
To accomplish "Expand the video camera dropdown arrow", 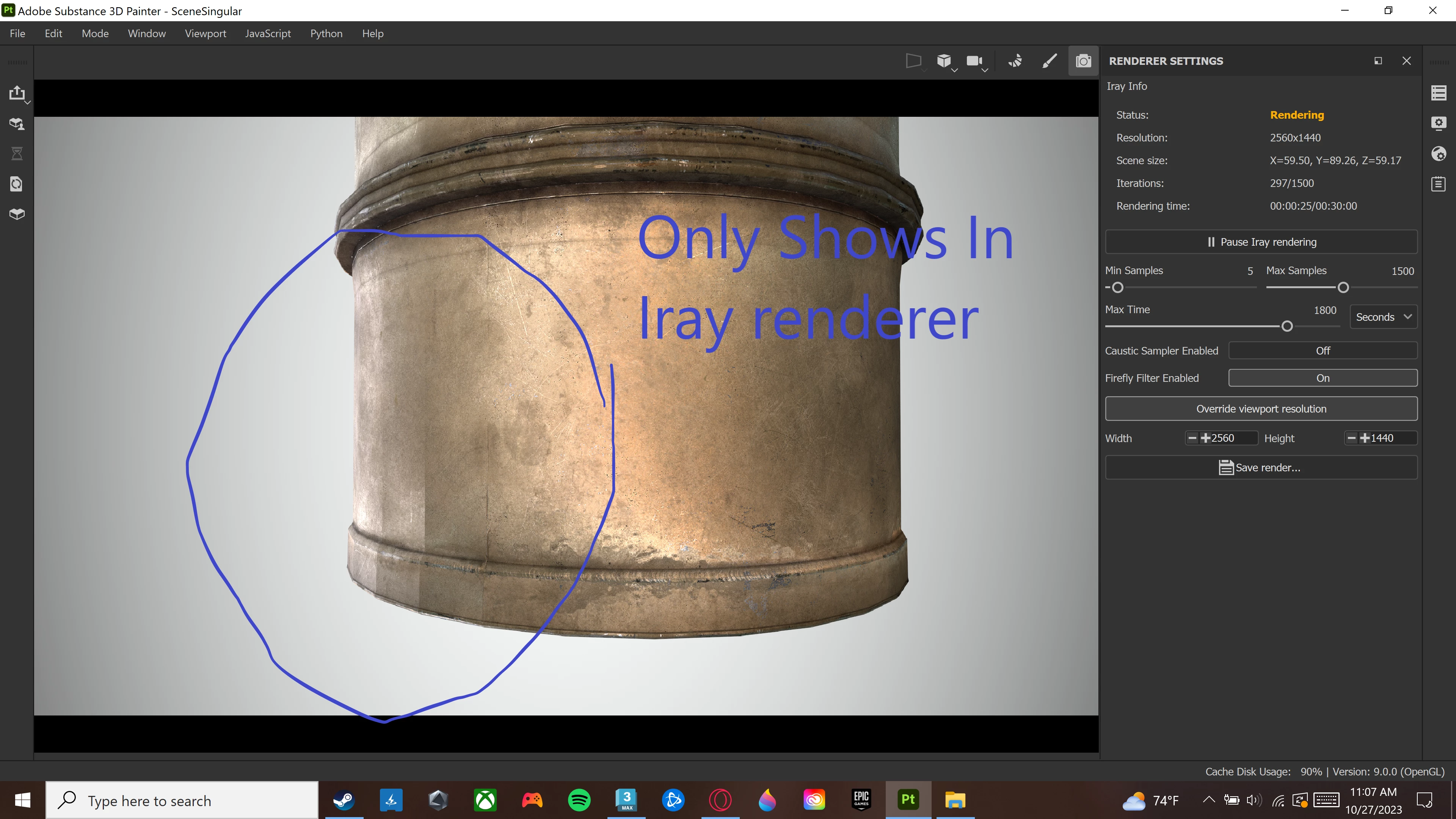I will [985, 71].
